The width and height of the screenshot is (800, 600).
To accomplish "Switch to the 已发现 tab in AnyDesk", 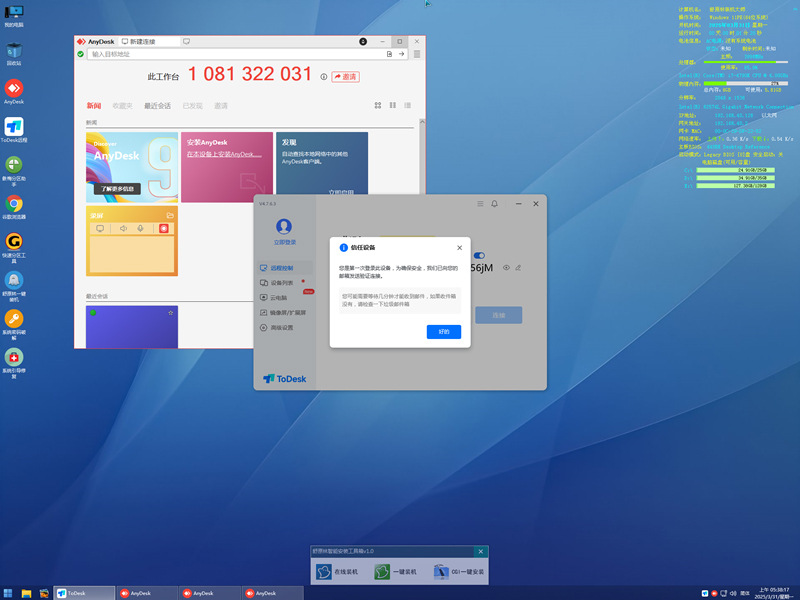I will click(193, 106).
